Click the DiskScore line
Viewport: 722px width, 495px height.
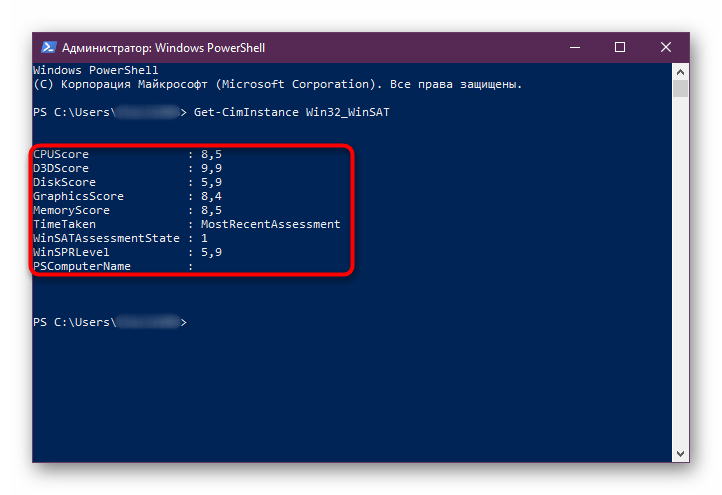(128, 182)
